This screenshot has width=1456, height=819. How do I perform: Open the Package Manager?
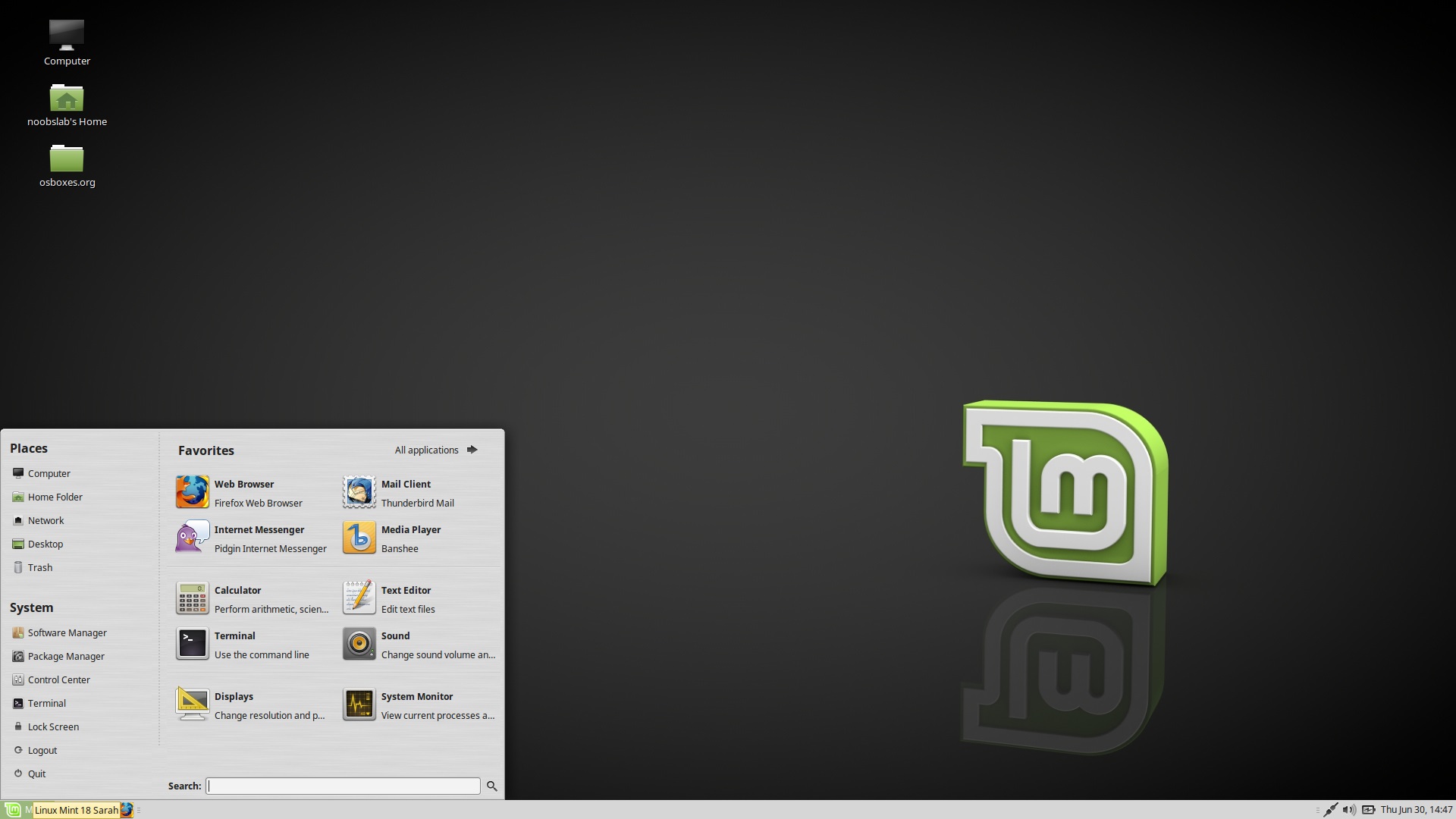65,656
